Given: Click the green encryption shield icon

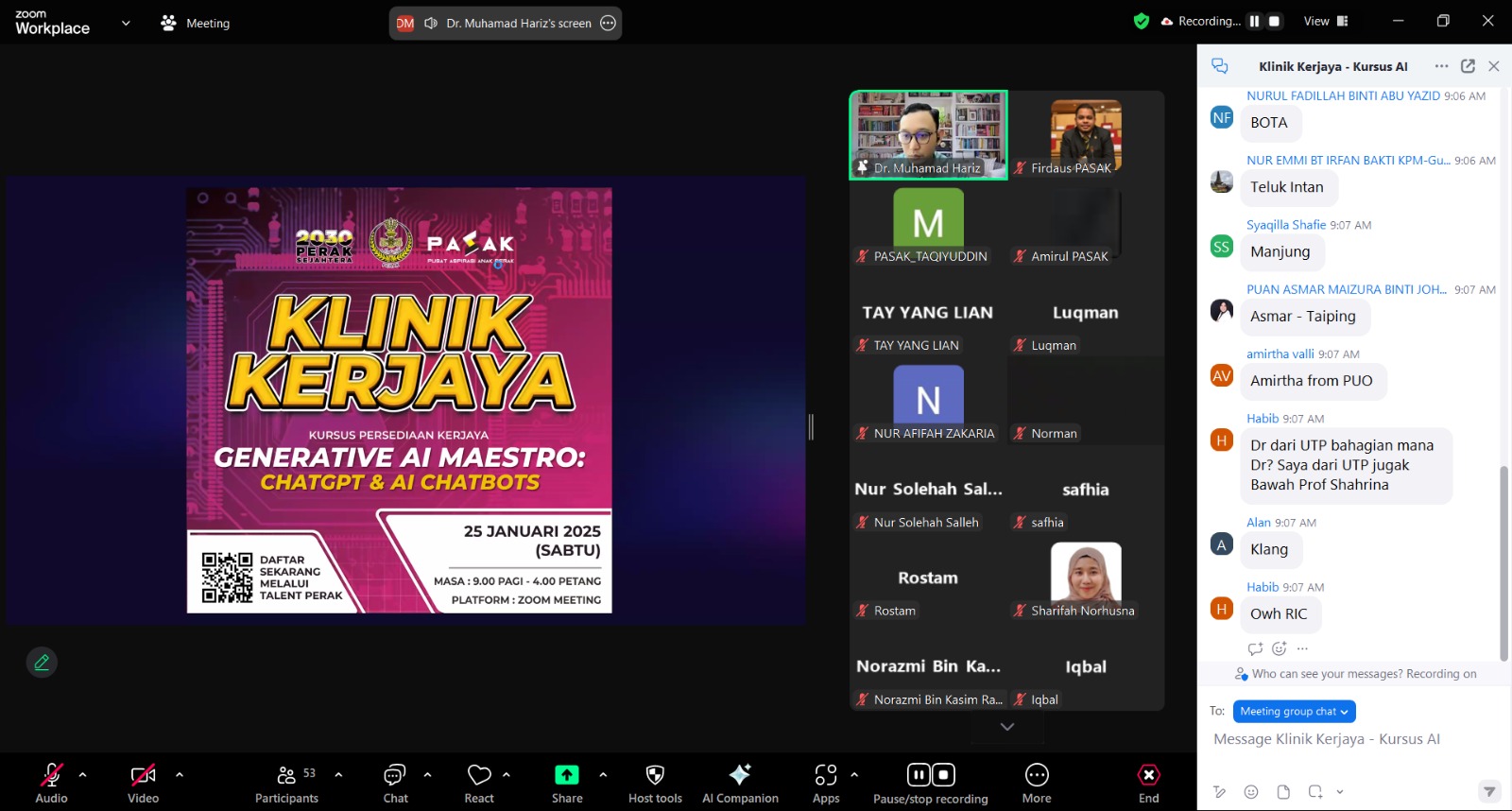Looking at the screenshot, I should pos(1142,21).
